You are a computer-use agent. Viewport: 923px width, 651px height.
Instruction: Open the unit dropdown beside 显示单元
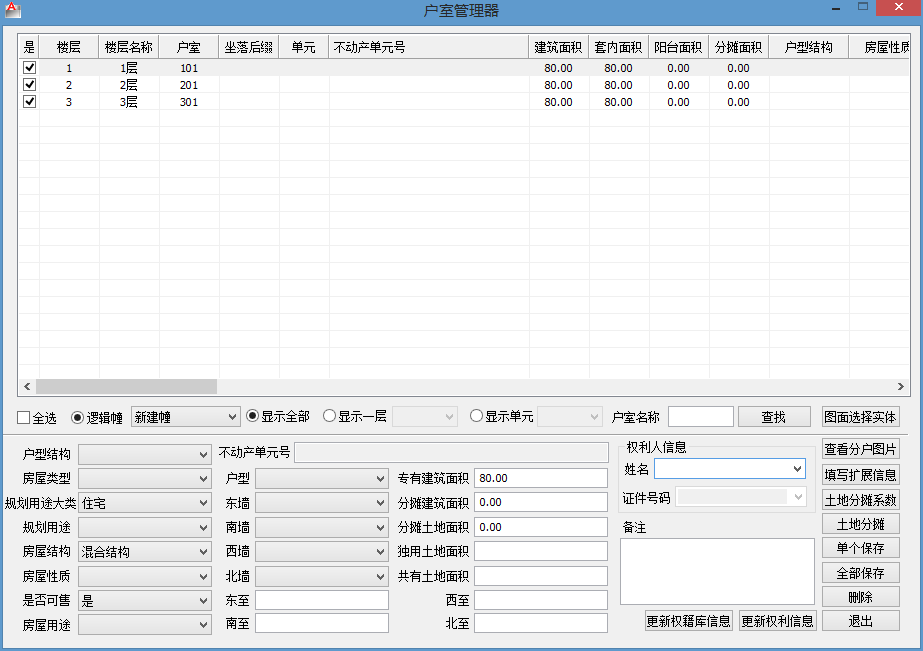pos(570,417)
